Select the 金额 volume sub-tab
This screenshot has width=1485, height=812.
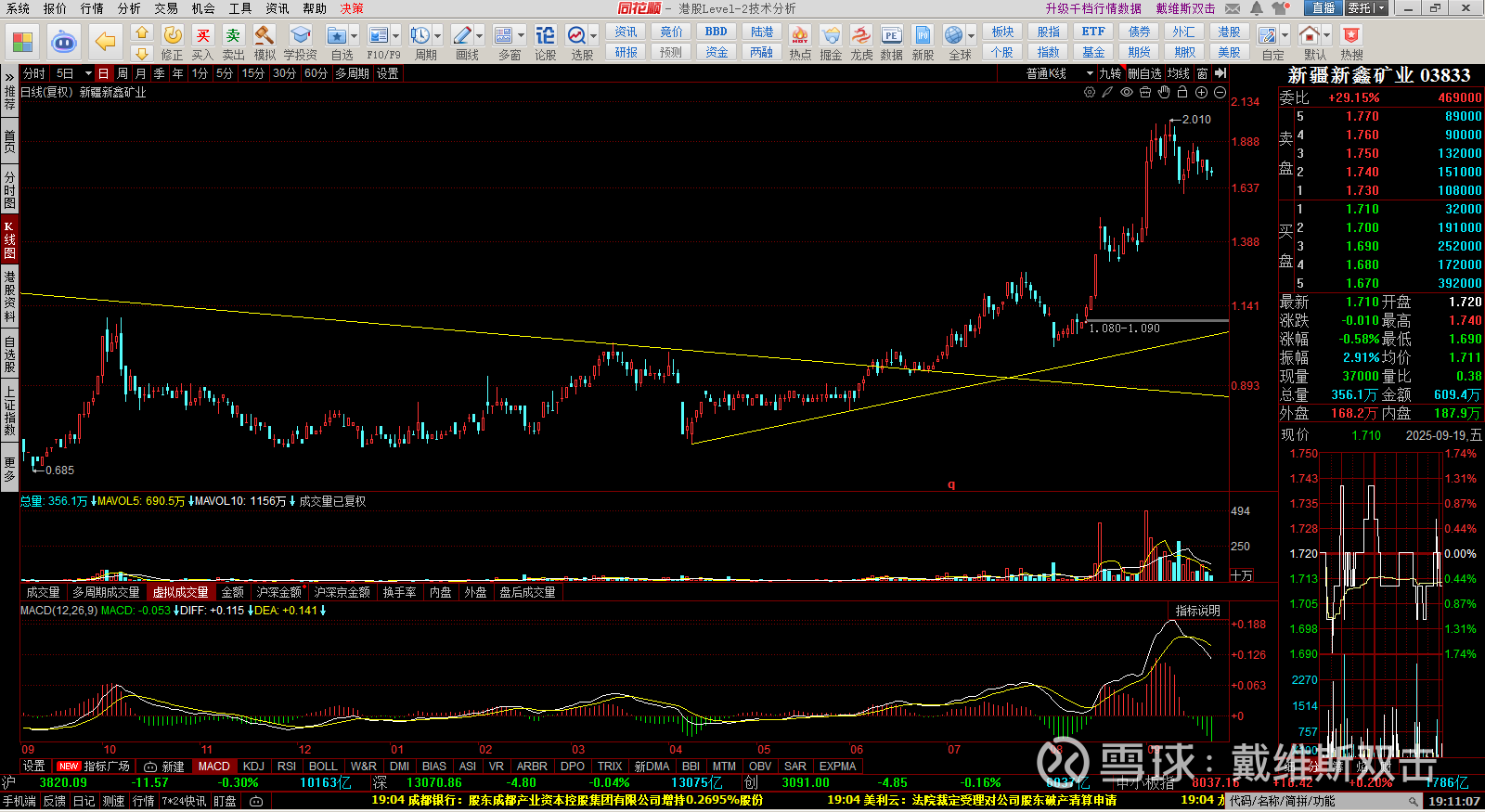coord(232,592)
